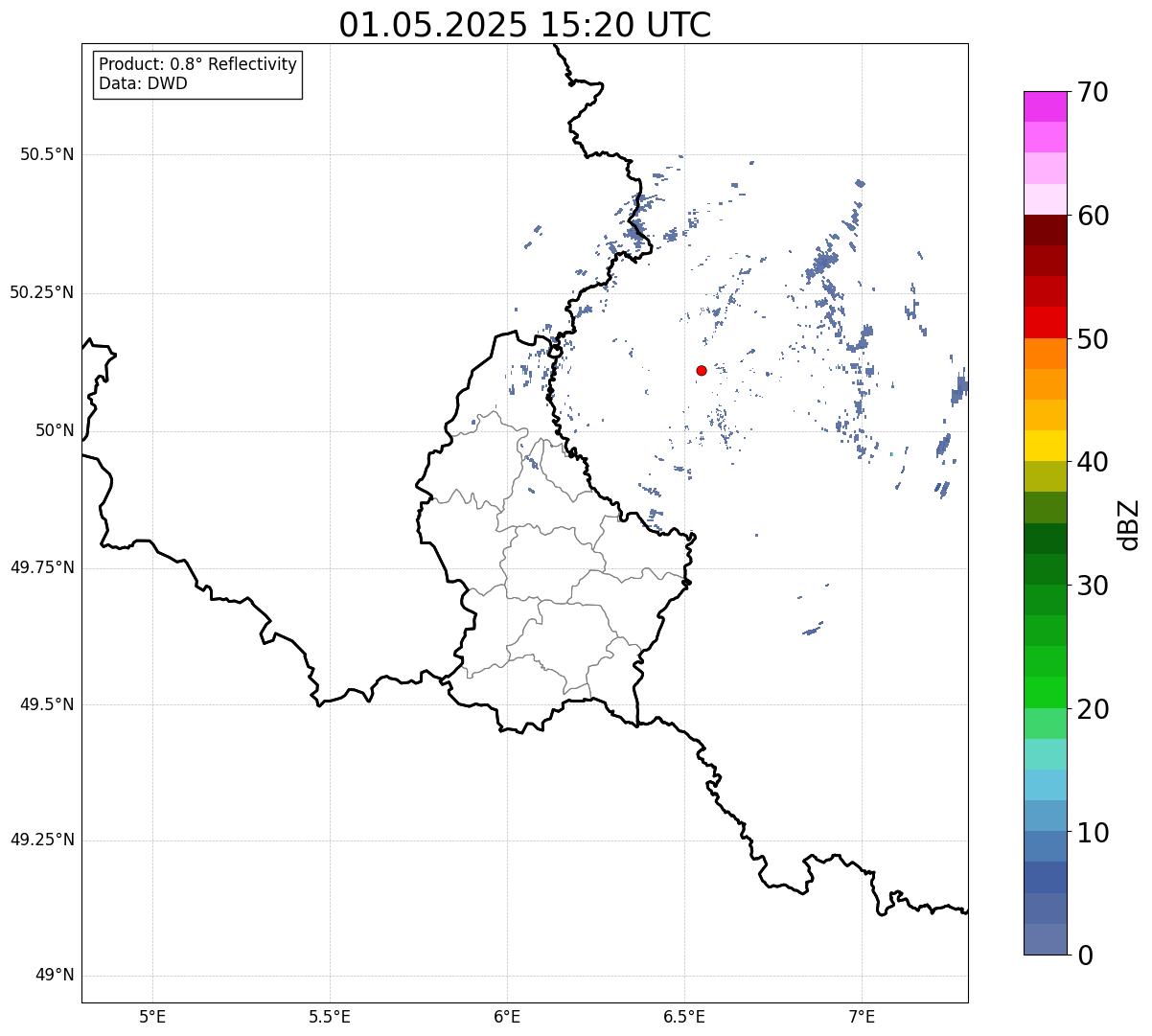Select the dark maroon colorbar swatch below 60
This screenshot has height=1036, width=1152.
(1046, 230)
